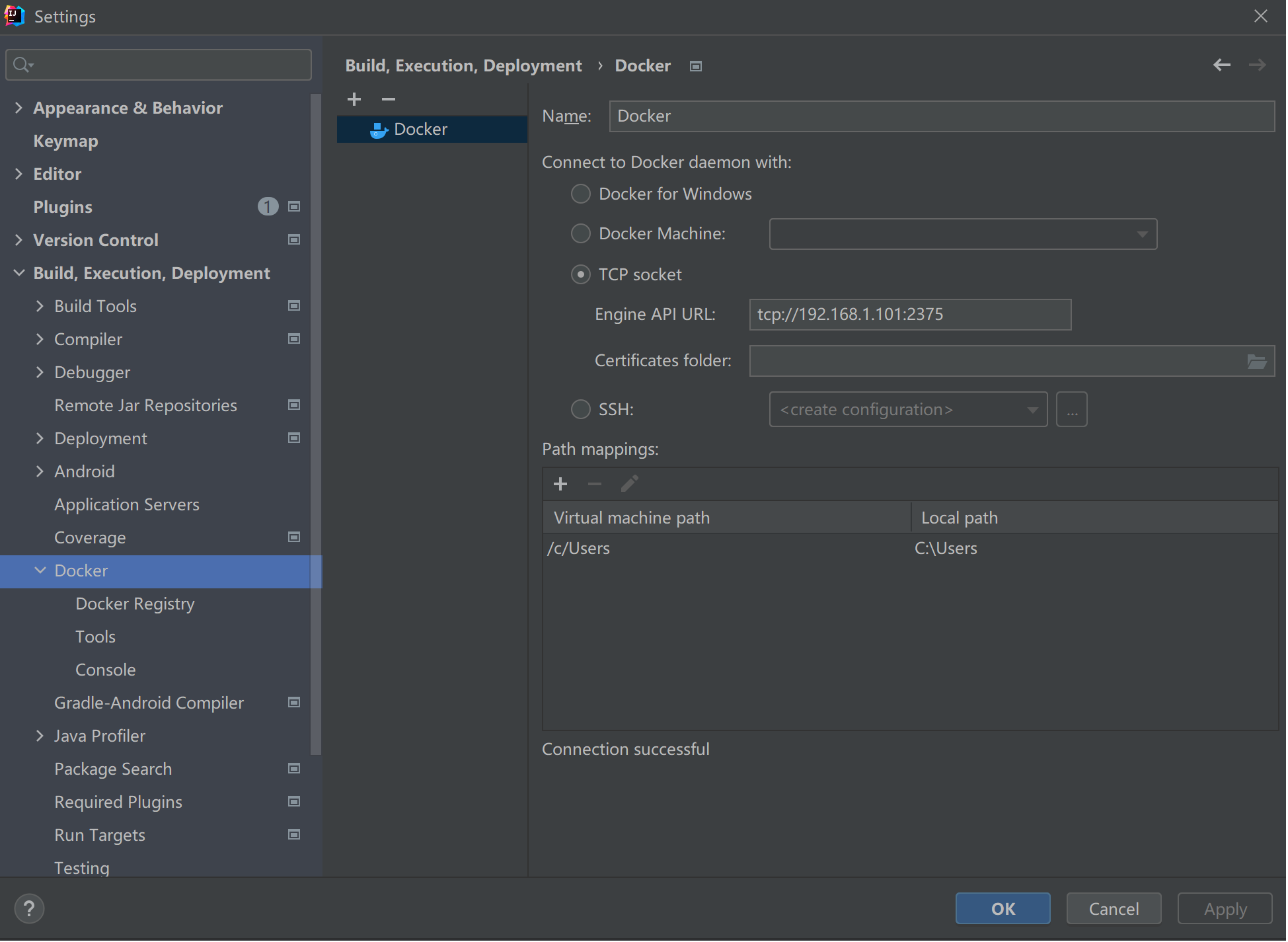Open the SSH create configuration dropdown
1288x942 pixels.
click(908, 411)
